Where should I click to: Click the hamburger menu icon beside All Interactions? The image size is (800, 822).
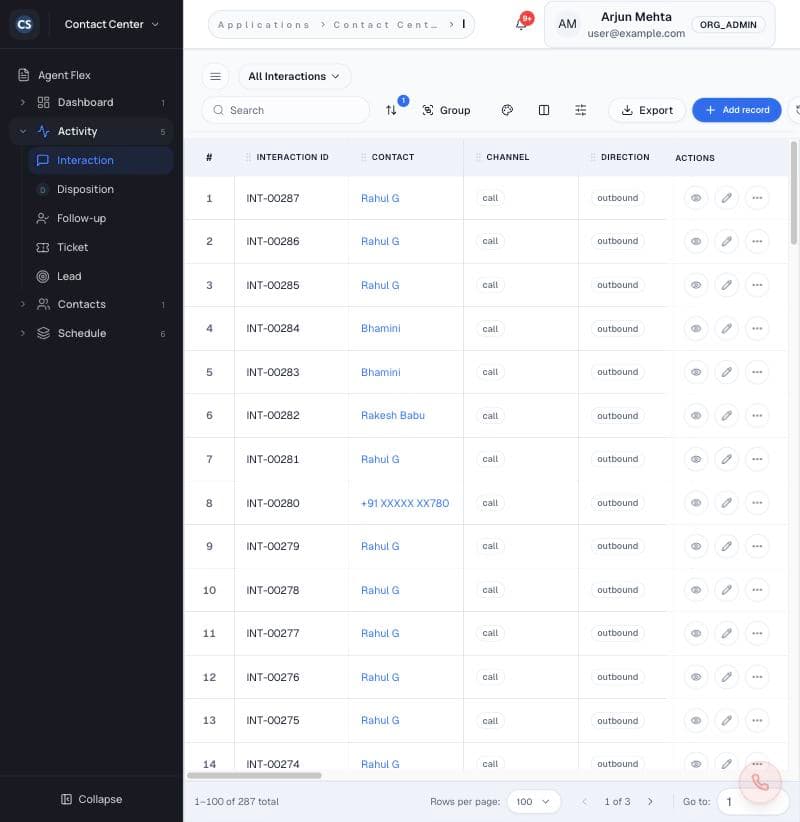[215, 77]
